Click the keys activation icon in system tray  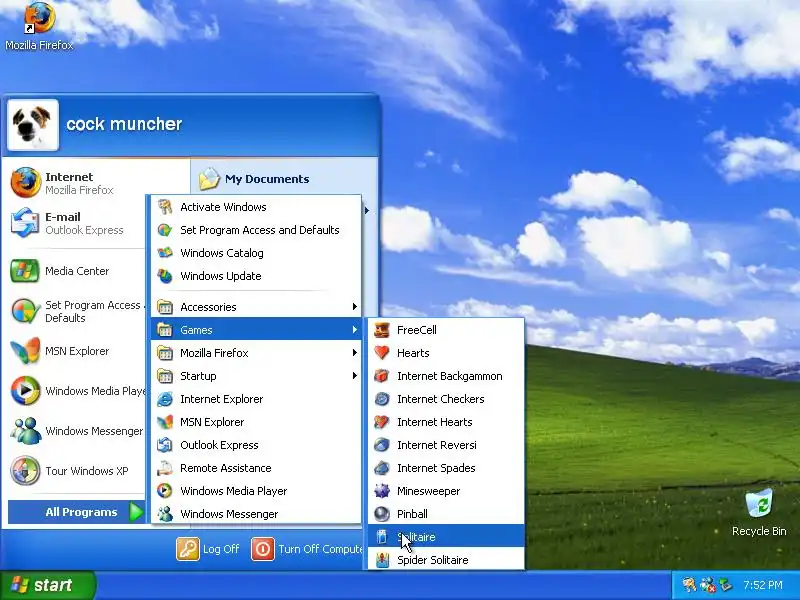(x=689, y=585)
